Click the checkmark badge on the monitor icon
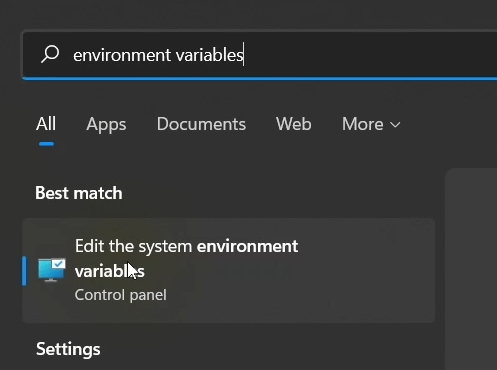Image resolution: width=497 pixels, height=370 pixels. tap(59, 264)
